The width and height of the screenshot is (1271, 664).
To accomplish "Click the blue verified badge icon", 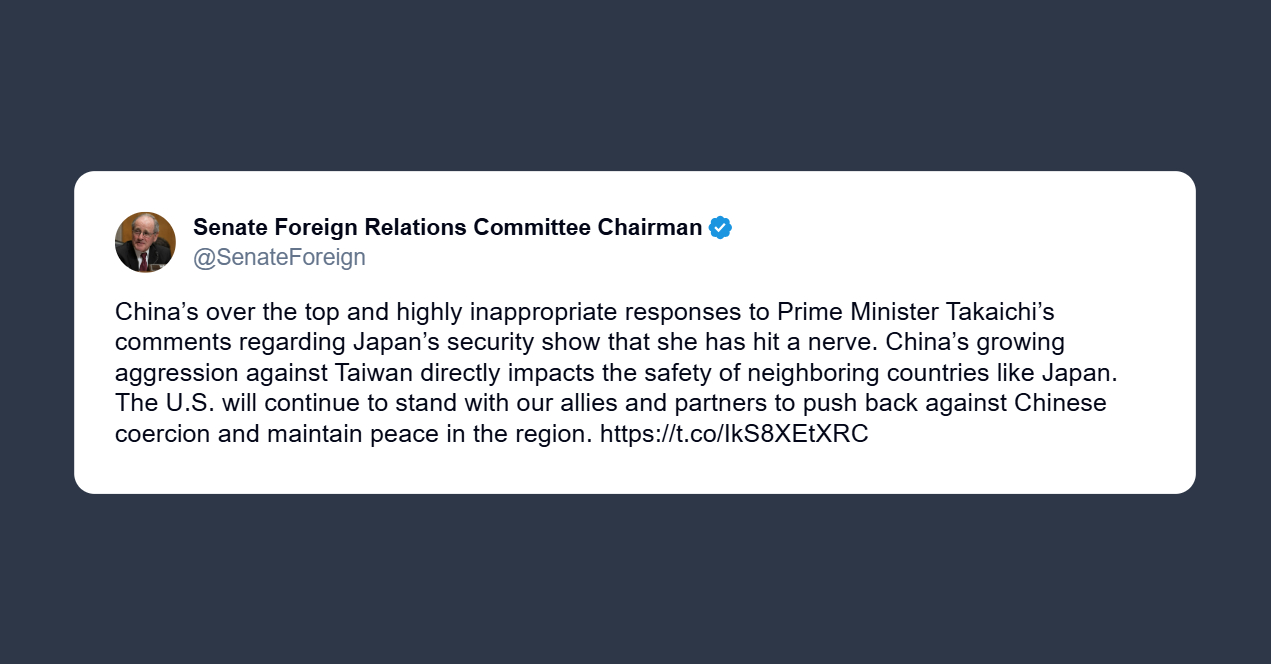I will click(720, 228).
